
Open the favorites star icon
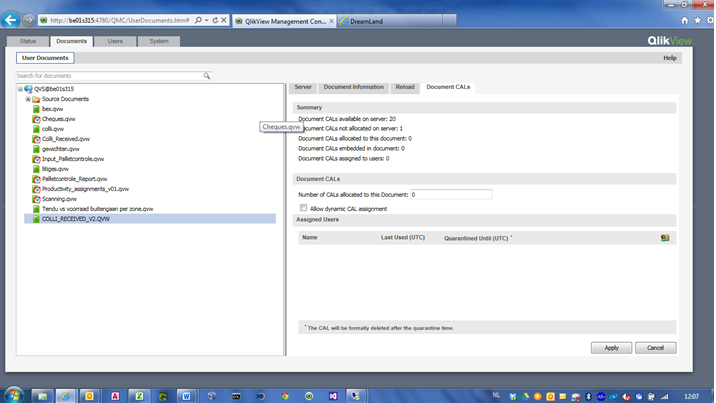tap(697, 21)
